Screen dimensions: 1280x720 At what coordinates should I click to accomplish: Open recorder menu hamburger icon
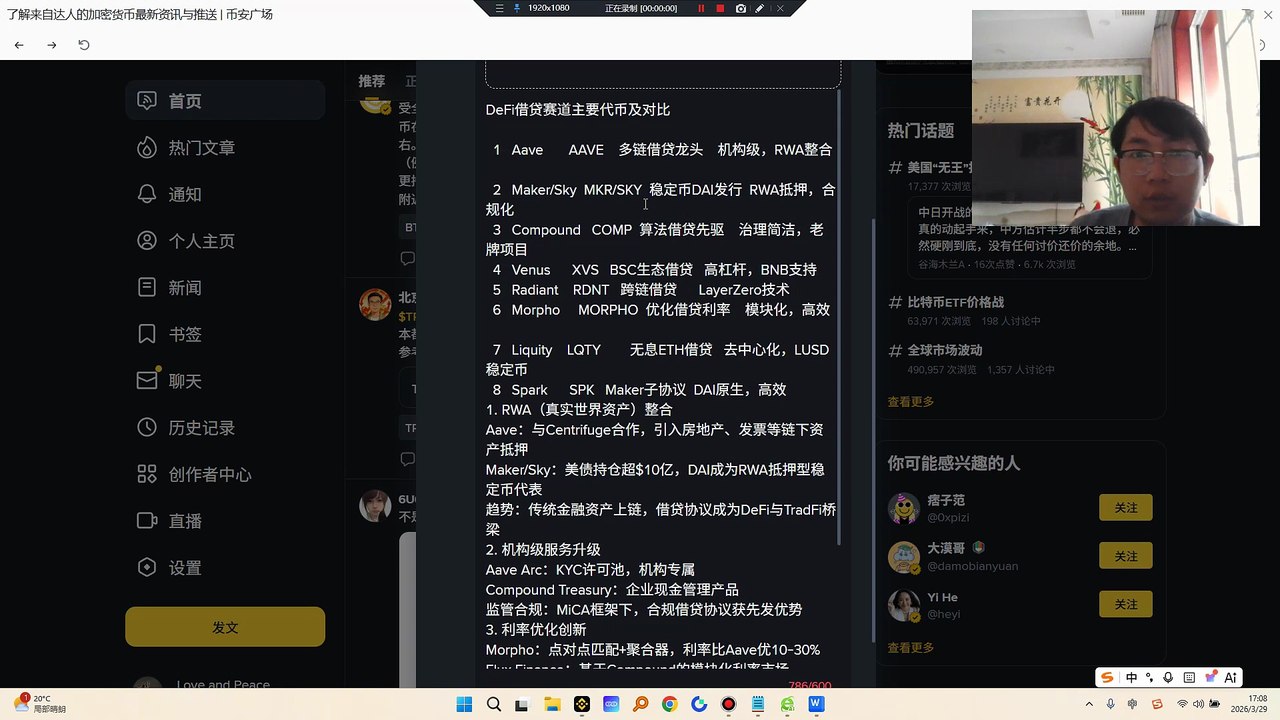coord(500,8)
